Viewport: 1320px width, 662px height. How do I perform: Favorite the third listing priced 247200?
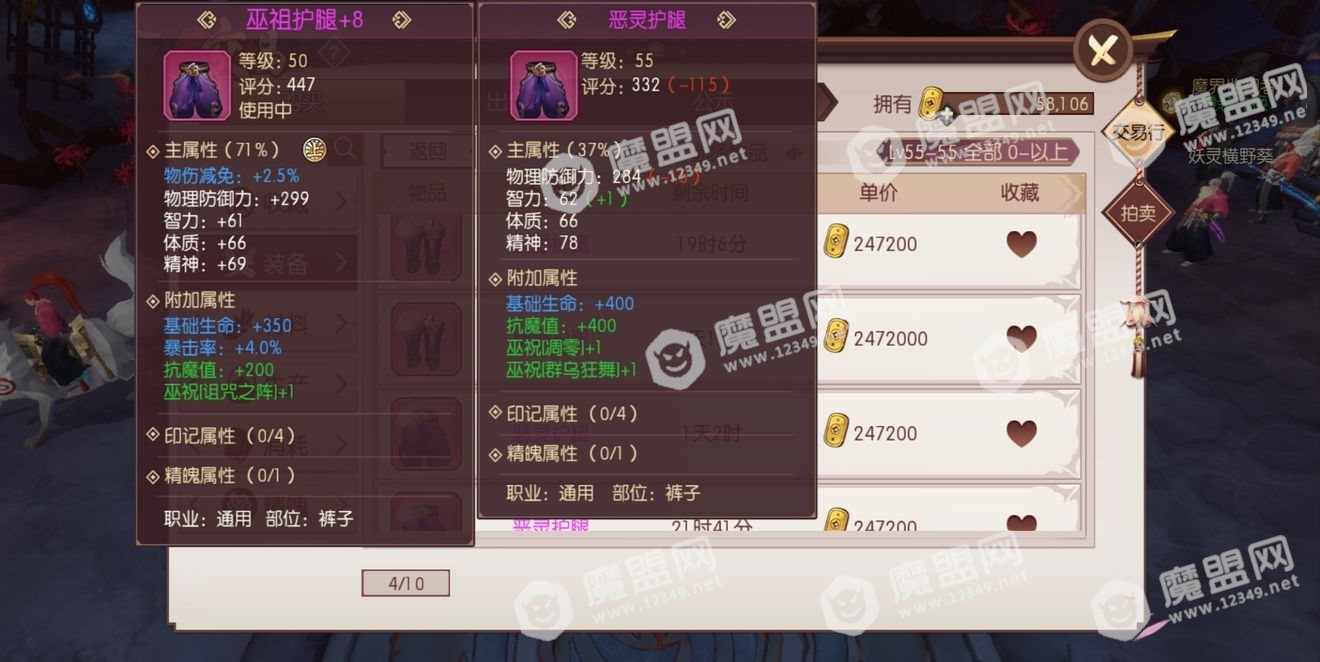(x=1021, y=433)
